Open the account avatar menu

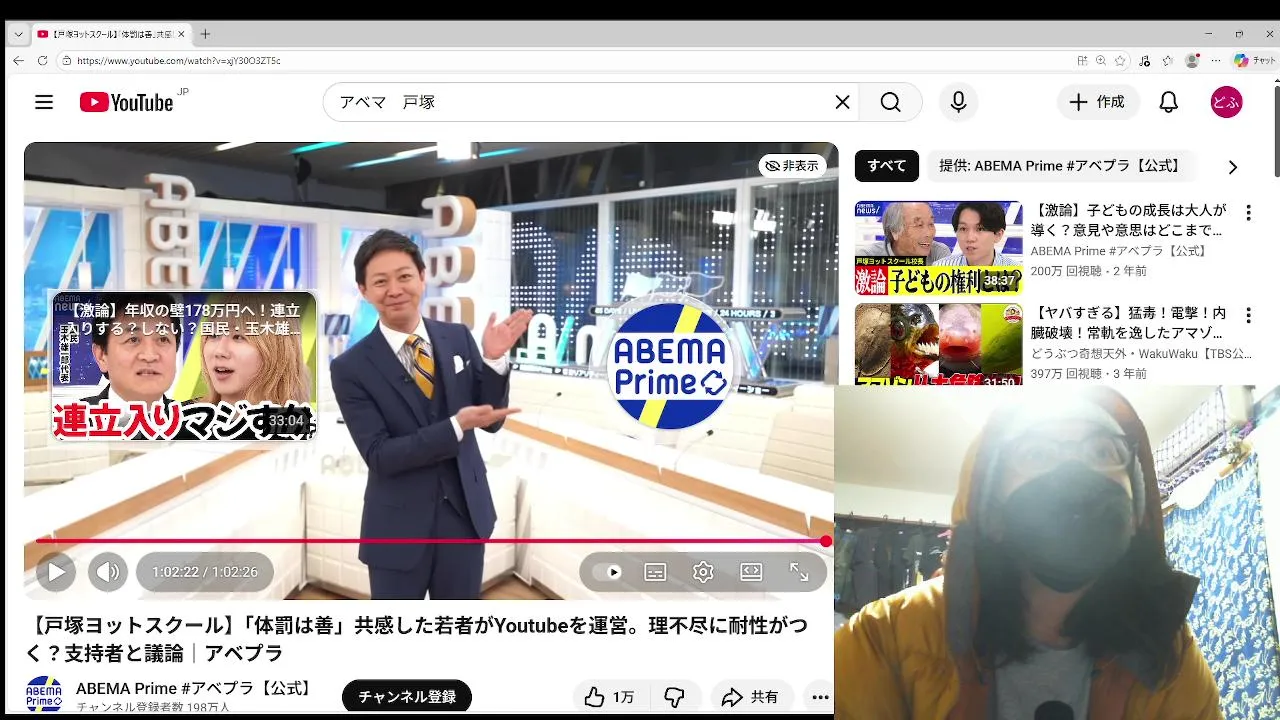(x=1226, y=102)
